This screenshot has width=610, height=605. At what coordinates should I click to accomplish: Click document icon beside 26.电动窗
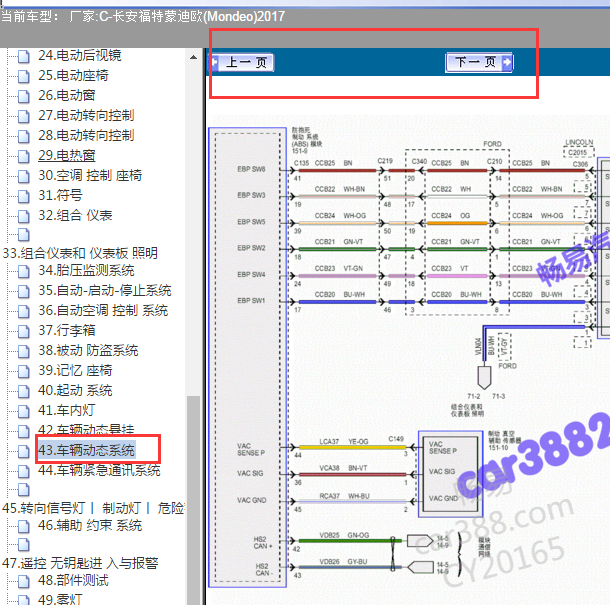[24, 96]
